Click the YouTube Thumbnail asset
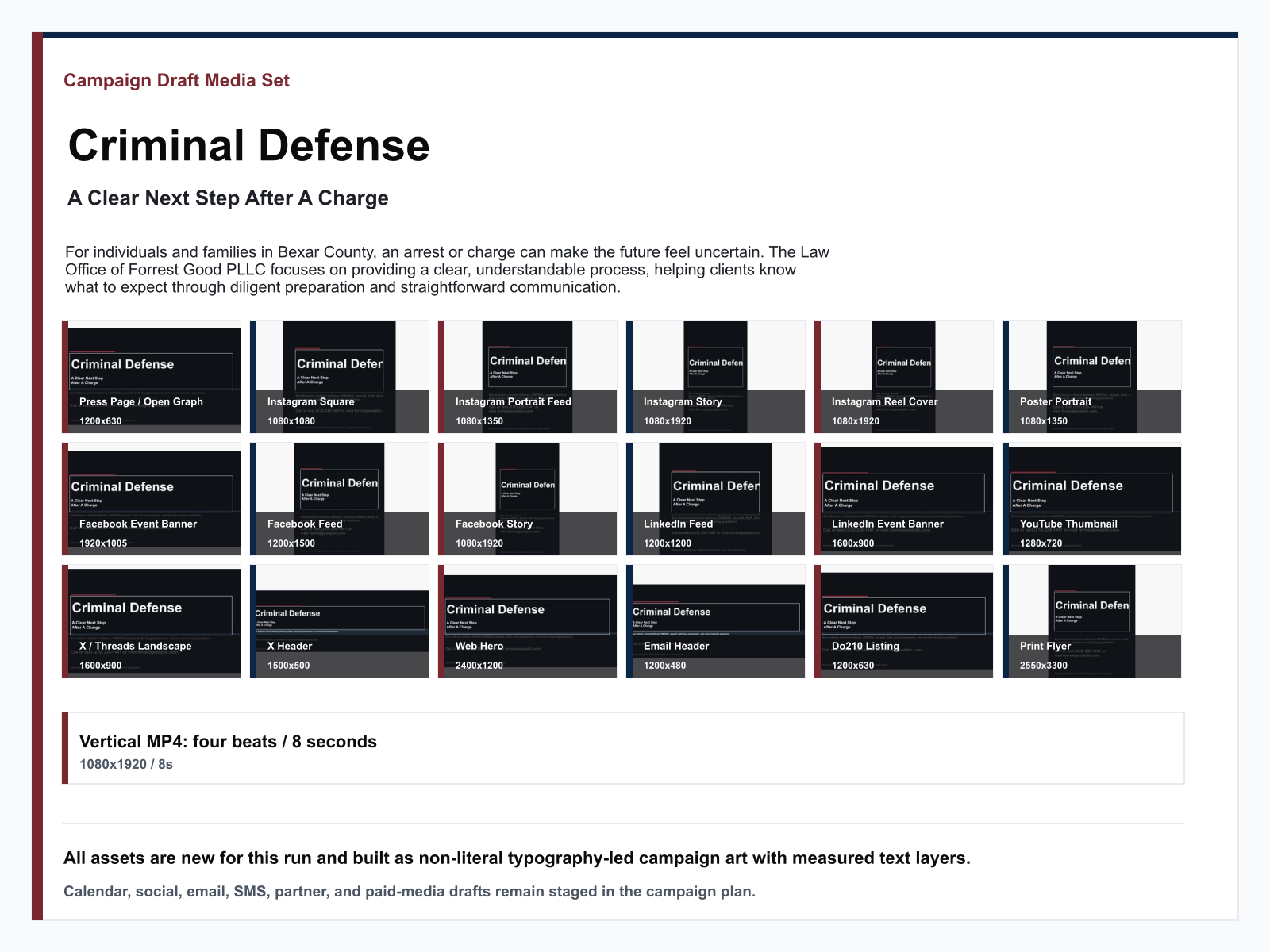Viewport: 1270px width, 952px height. pos(1092,499)
